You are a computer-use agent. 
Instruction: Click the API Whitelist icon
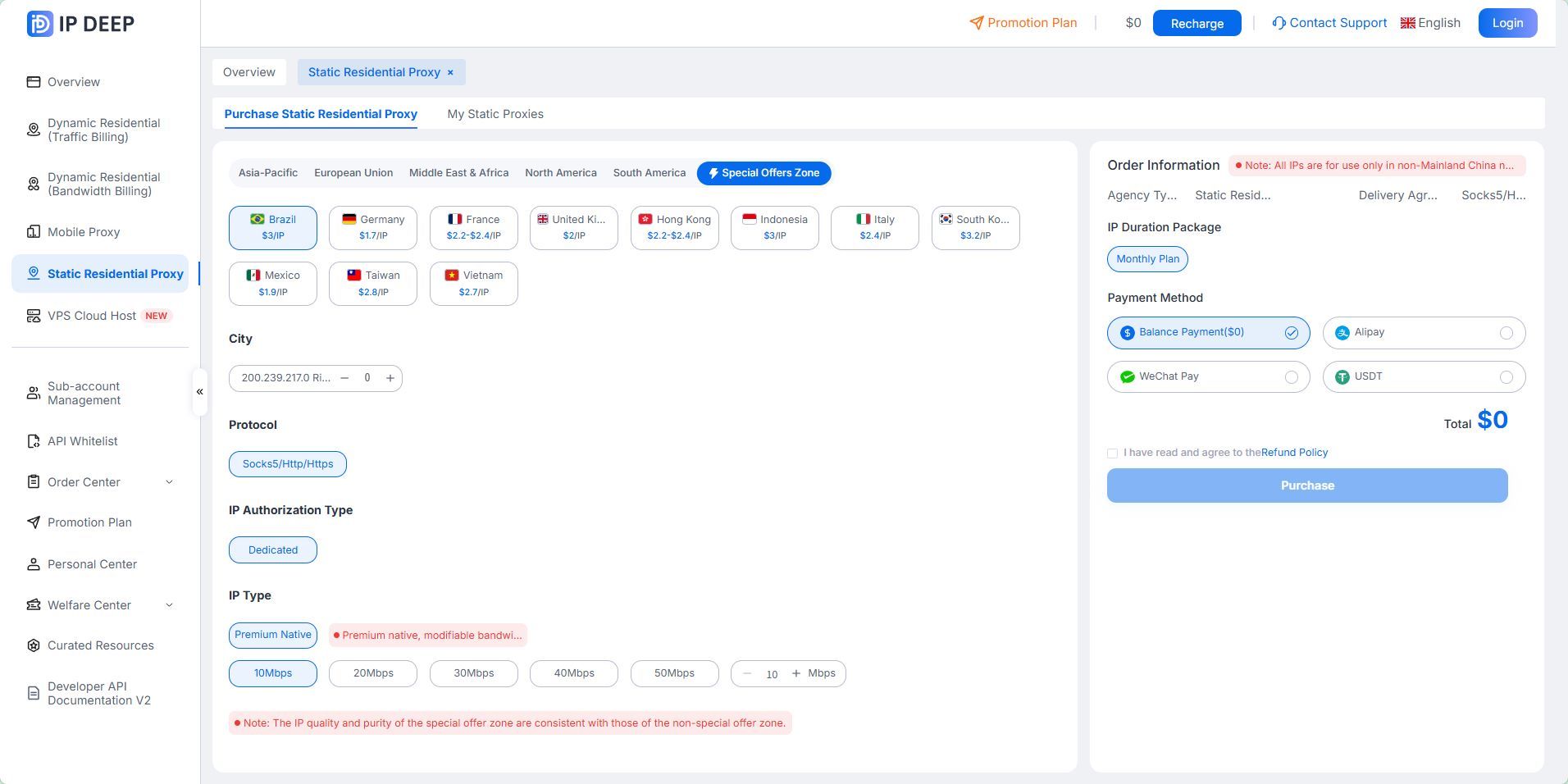pyautogui.click(x=34, y=441)
